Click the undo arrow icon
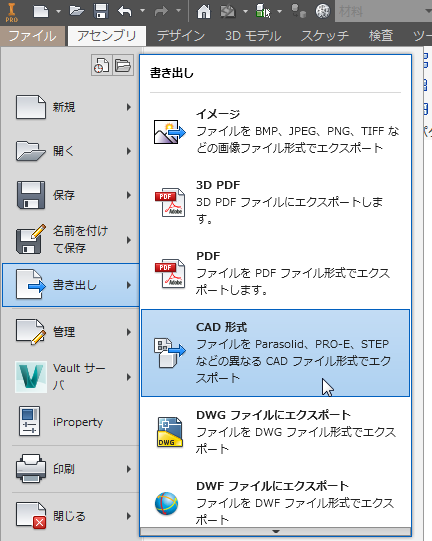Screen dimensions: 432x541 [x=125, y=11]
